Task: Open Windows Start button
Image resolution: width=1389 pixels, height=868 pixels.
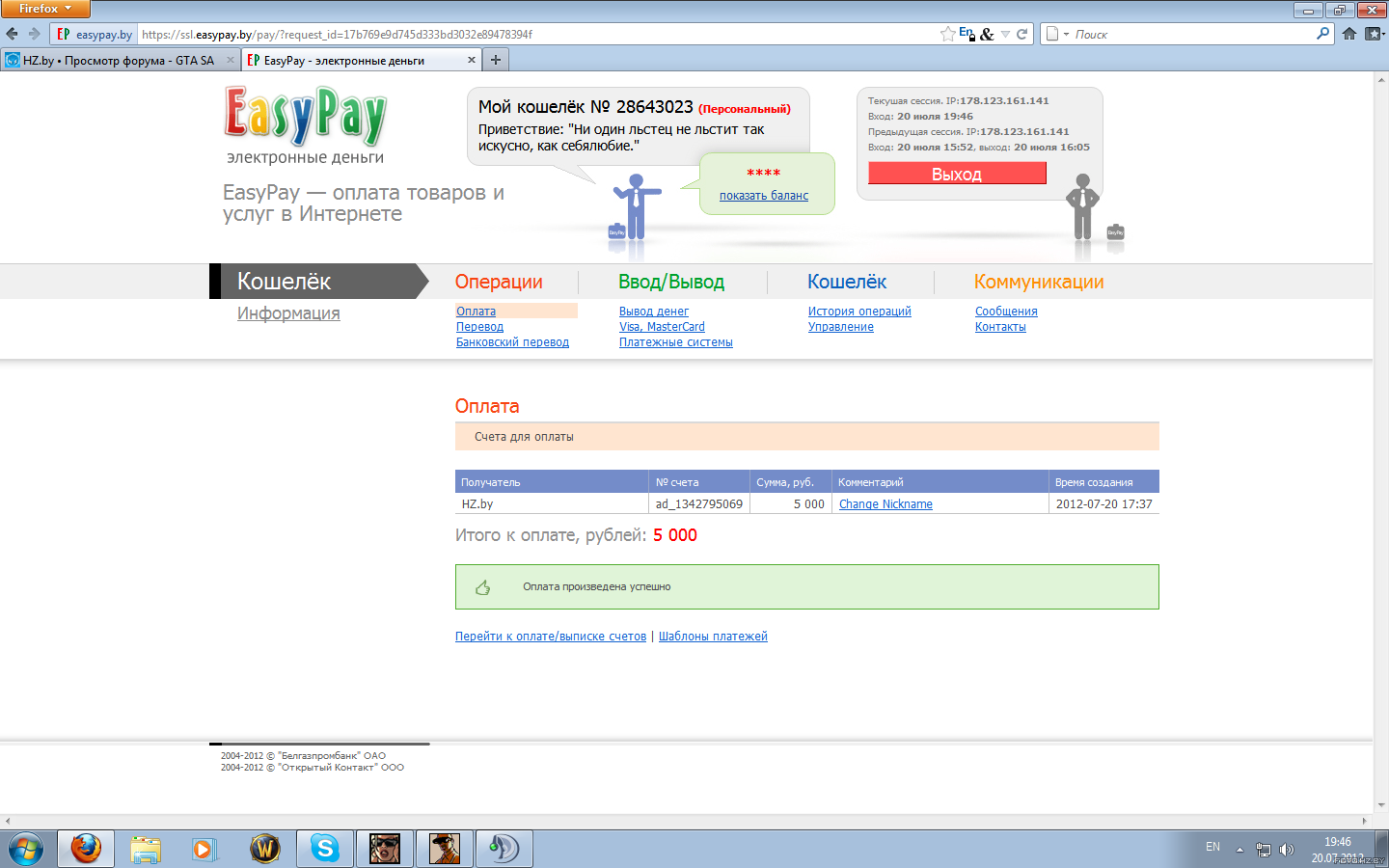Action: point(26,849)
